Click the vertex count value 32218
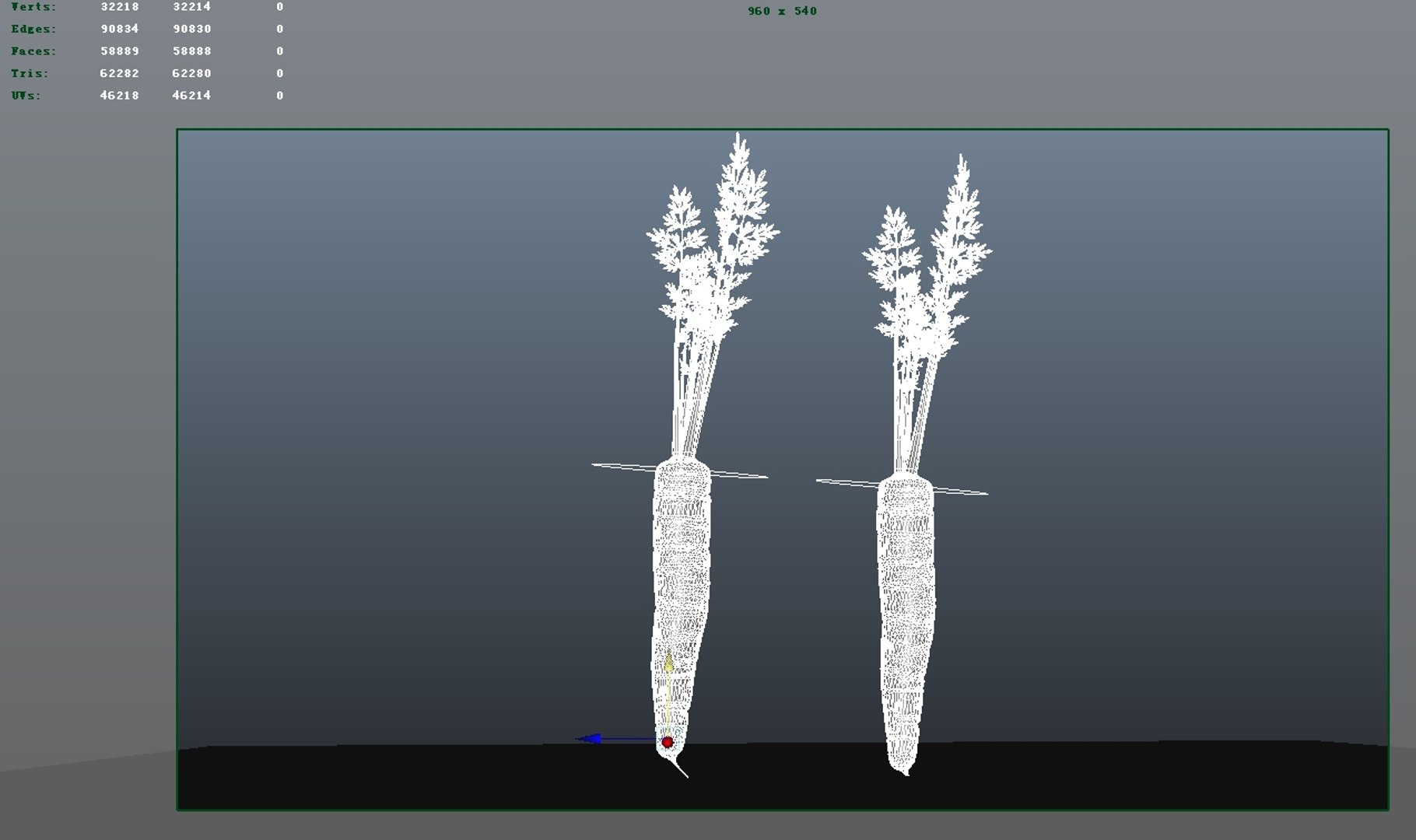 (x=120, y=6)
